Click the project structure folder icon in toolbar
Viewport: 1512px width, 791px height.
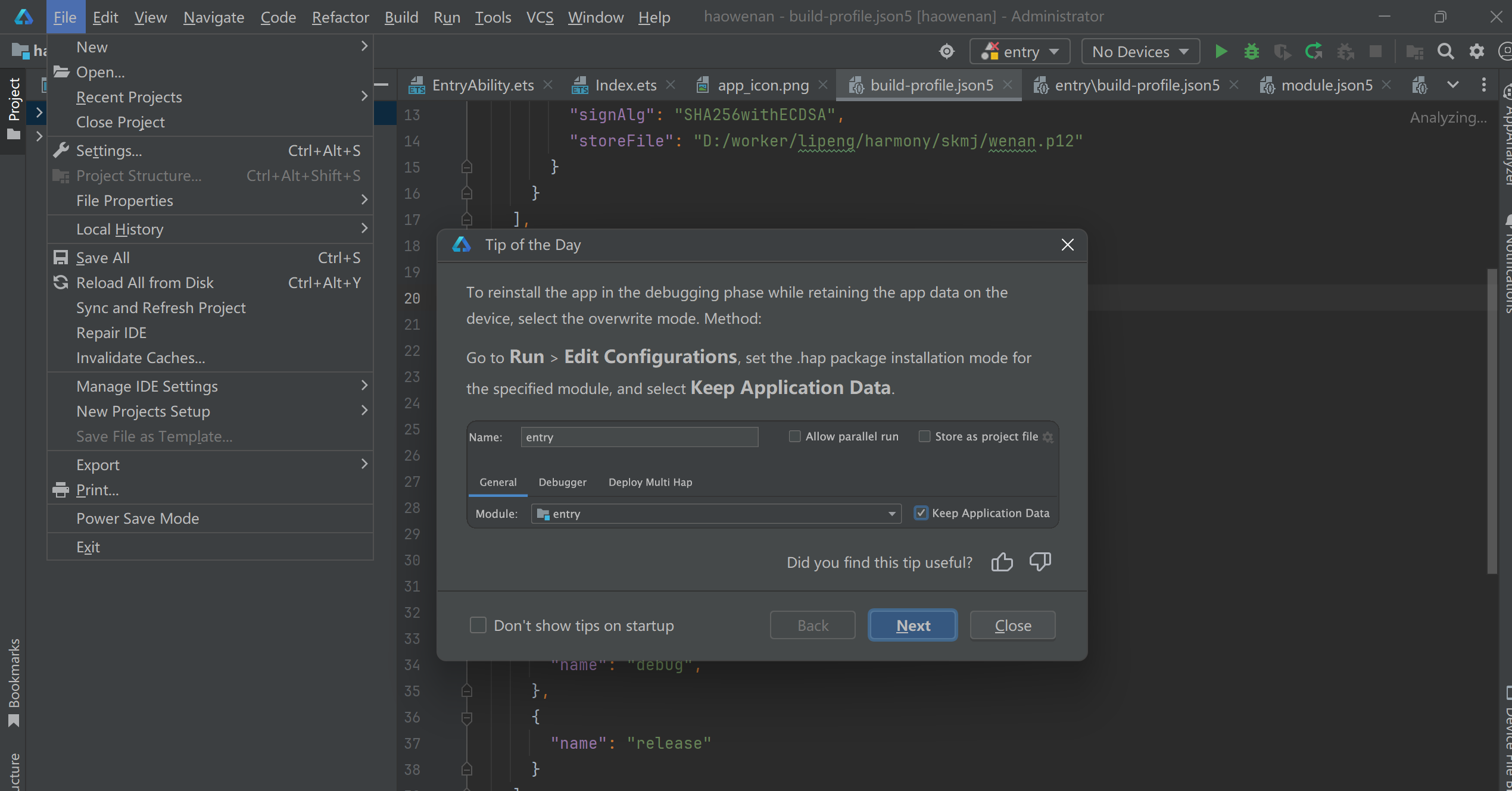pos(1414,52)
